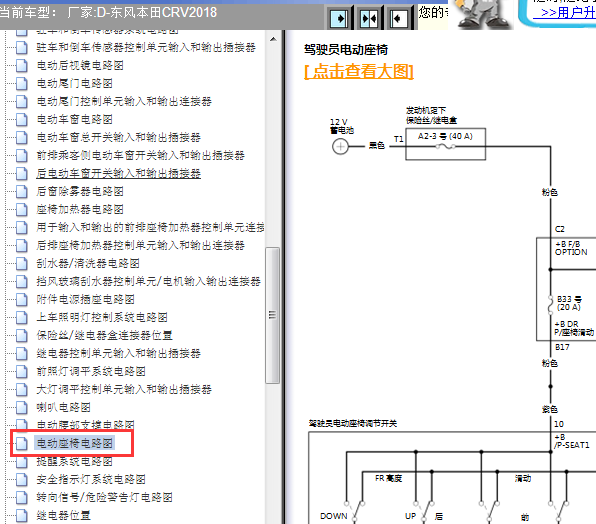This screenshot has height=524, width=596.
Task: Click the split center arrows button
Action: (x=368, y=19)
